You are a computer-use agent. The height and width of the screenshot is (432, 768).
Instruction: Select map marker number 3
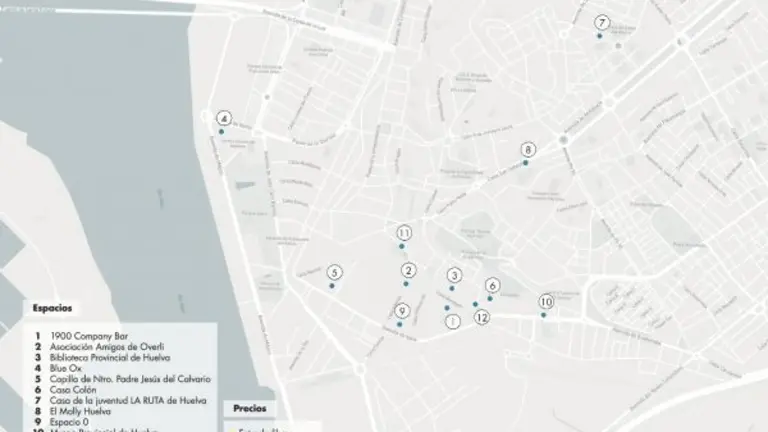(454, 275)
